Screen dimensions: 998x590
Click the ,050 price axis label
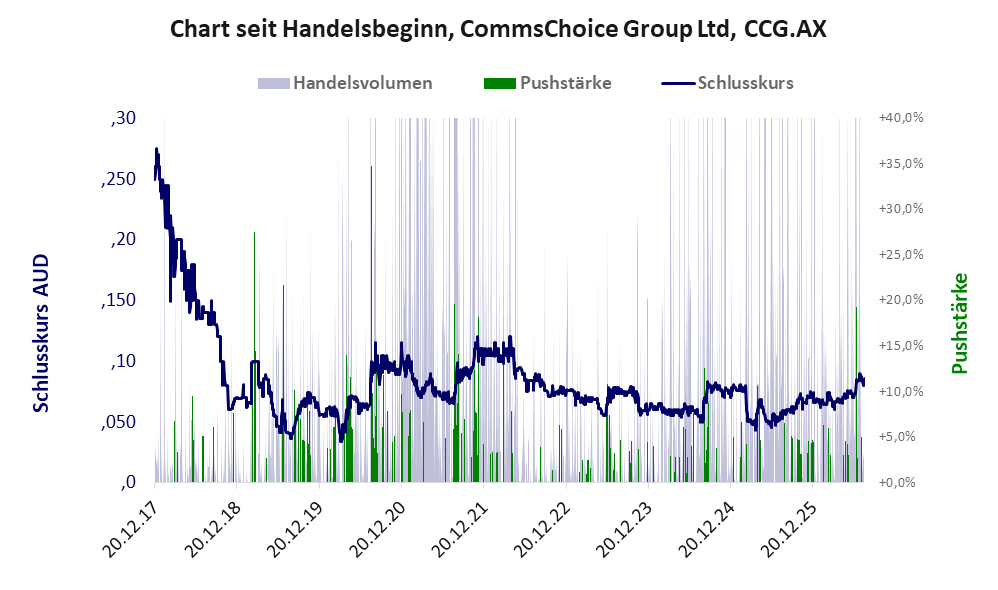(x=118, y=421)
